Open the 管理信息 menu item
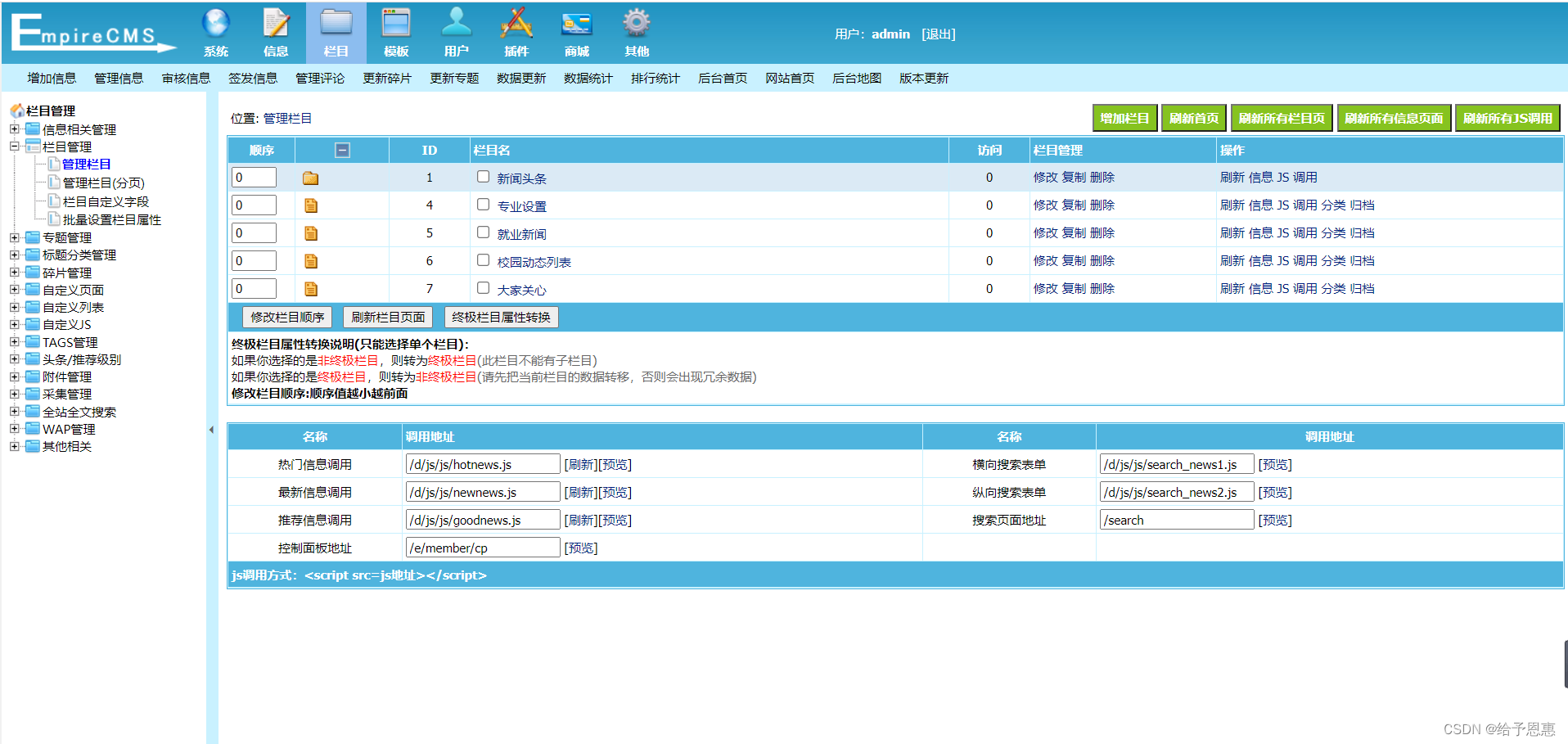Image resolution: width=1568 pixels, height=744 pixels. click(119, 78)
